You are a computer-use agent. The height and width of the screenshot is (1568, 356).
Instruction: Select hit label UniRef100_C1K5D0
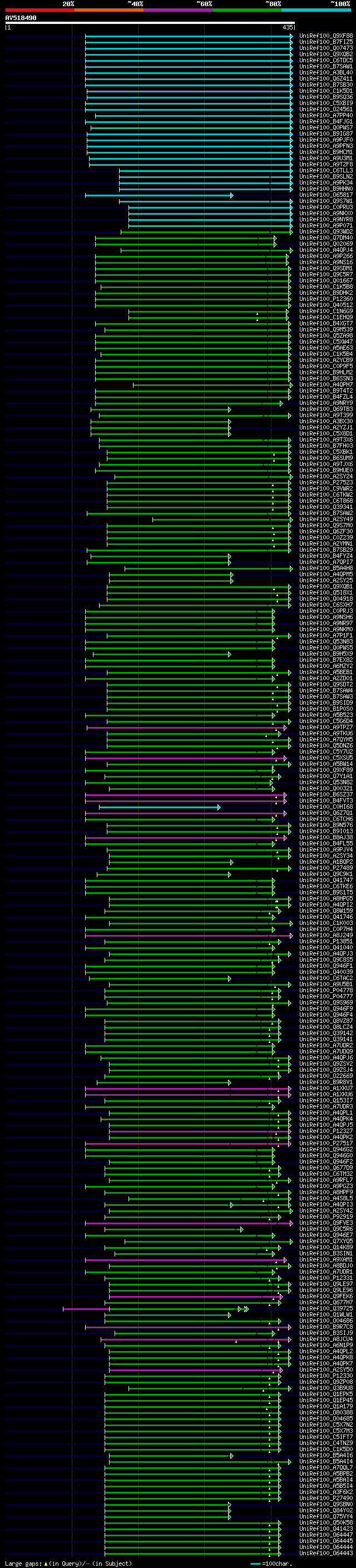click(326, 1450)
